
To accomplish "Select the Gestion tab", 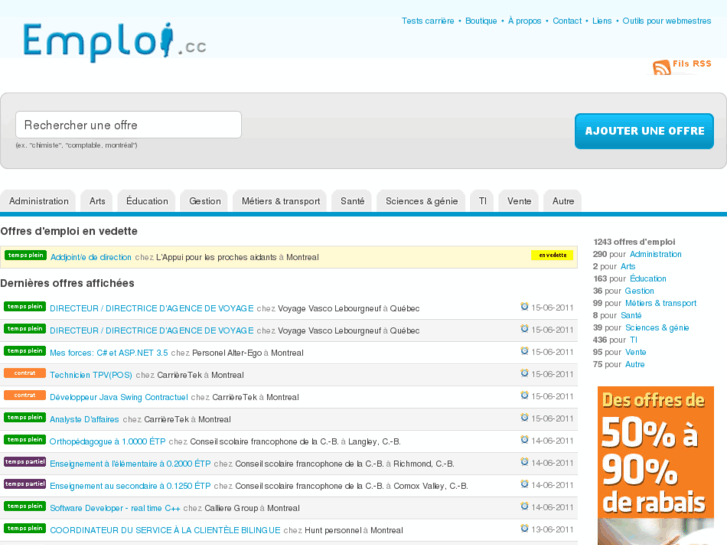I will click(x=204, y=201).
